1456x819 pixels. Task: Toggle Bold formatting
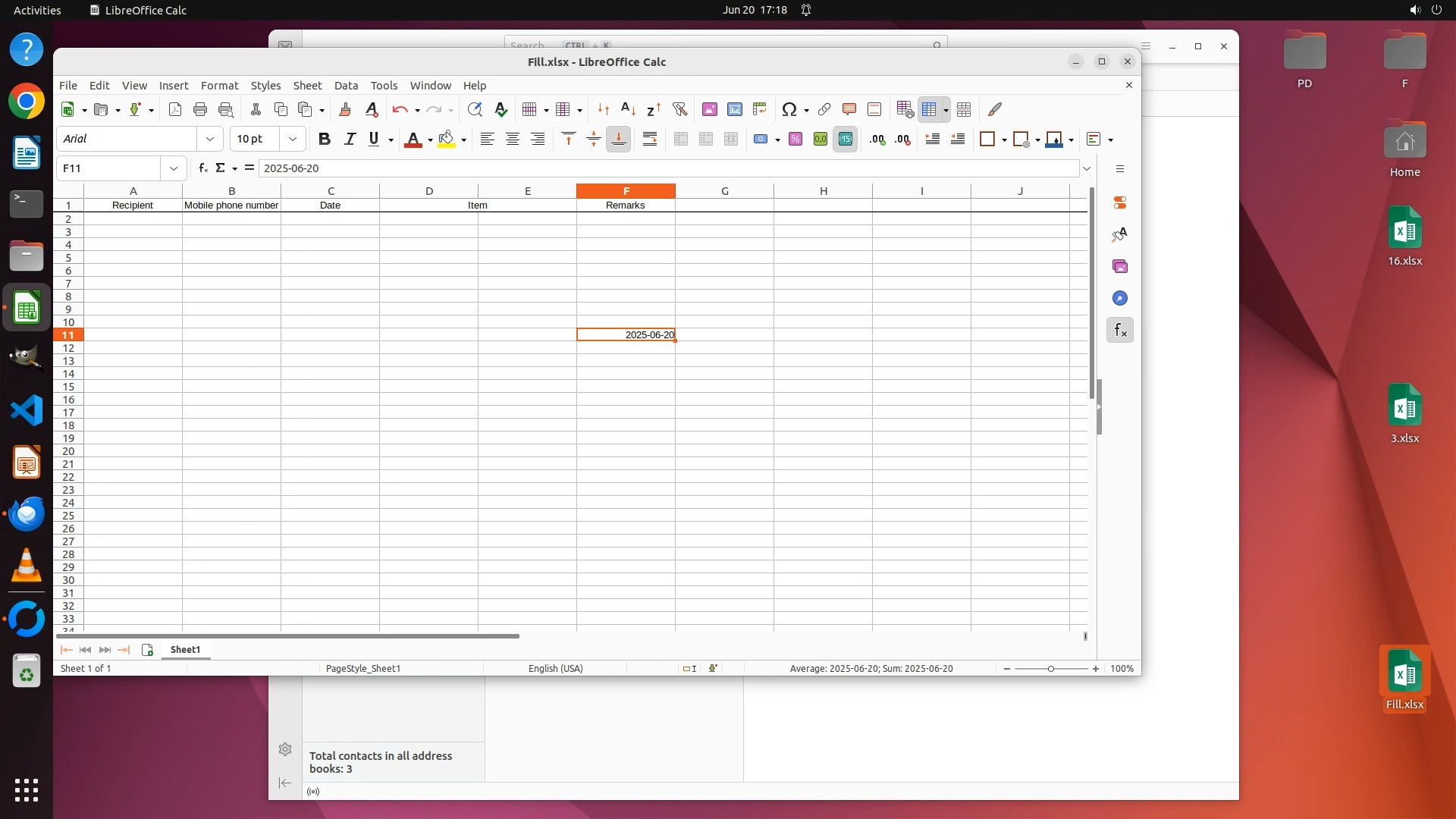coord(325,139)
